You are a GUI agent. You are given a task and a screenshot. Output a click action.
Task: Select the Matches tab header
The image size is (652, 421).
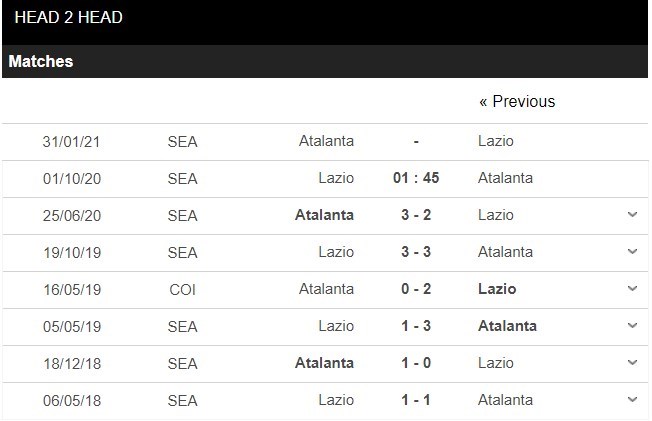coord(41,61)
